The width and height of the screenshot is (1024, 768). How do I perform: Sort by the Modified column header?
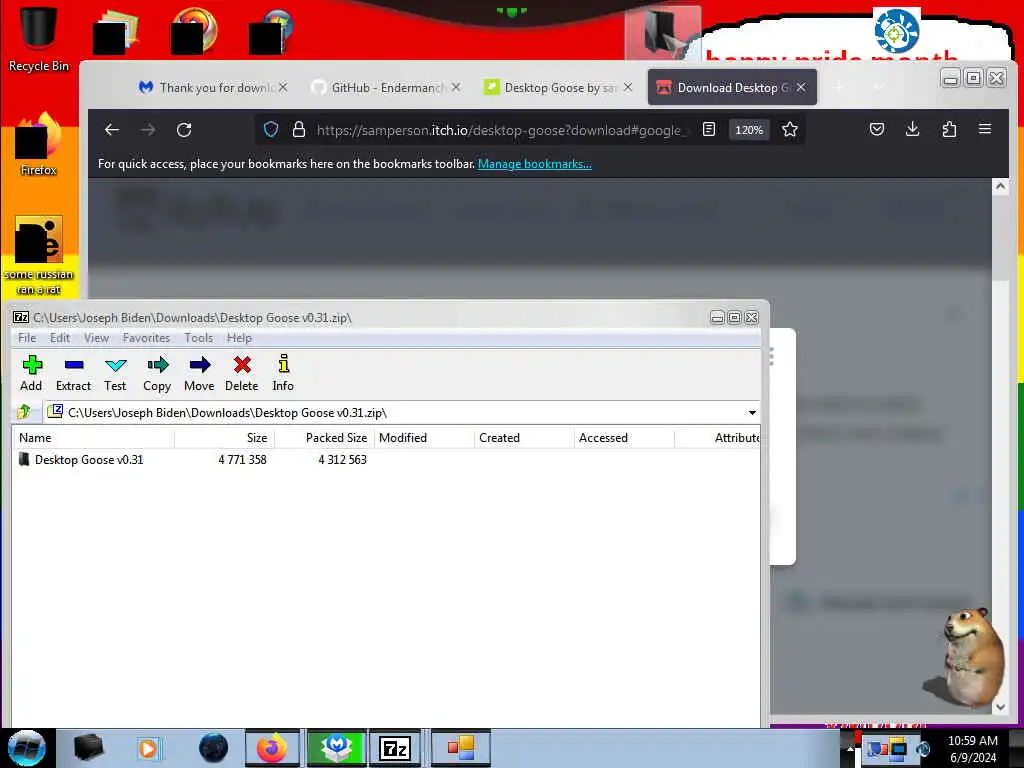424,438
